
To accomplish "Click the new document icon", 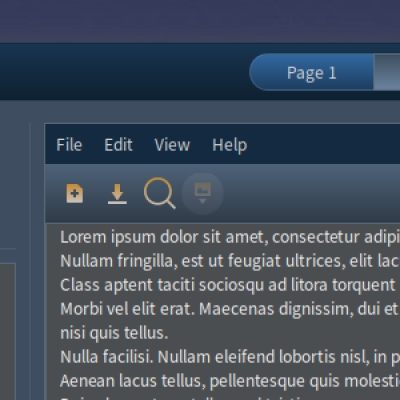I will 75,193.
